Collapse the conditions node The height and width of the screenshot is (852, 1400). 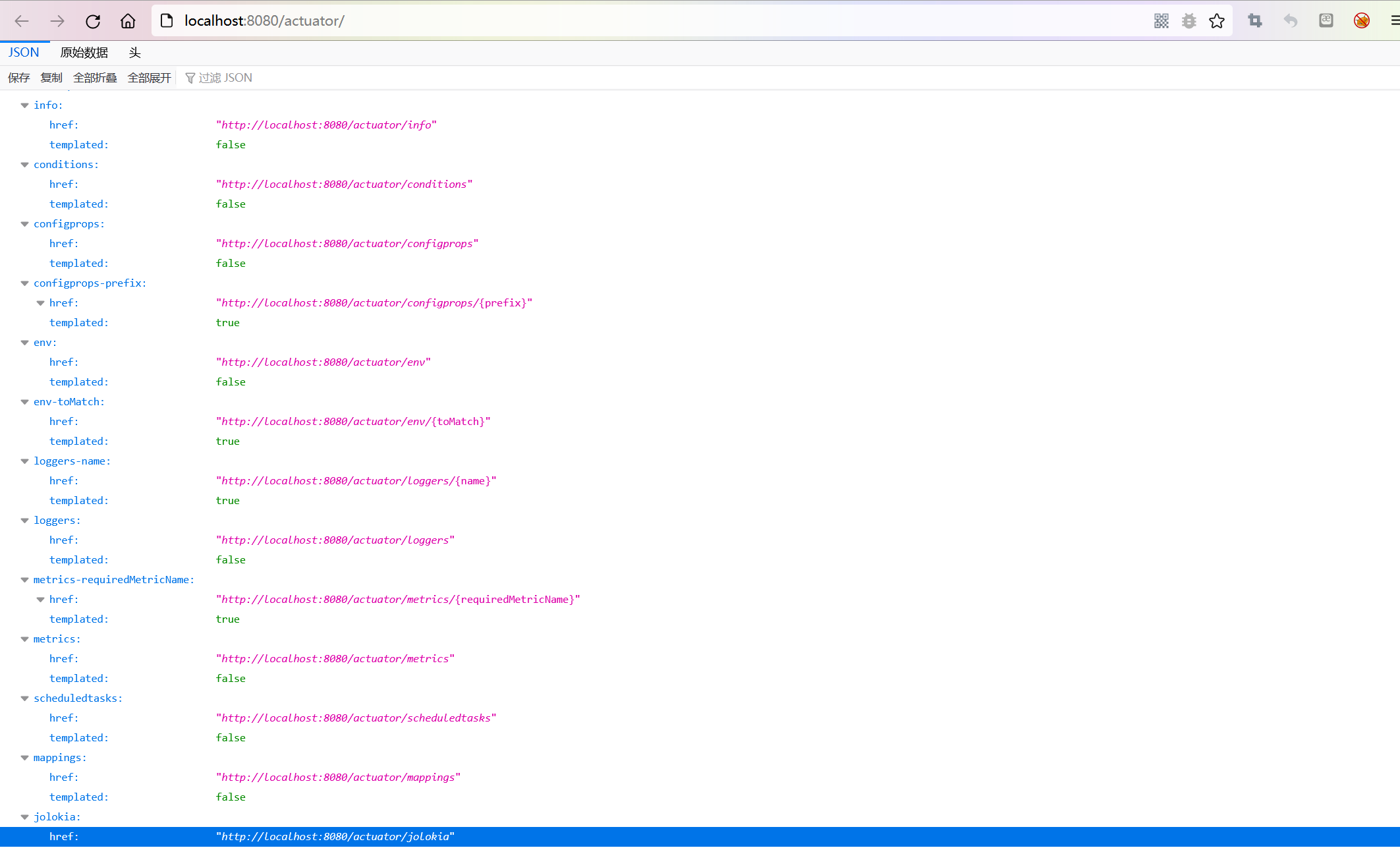24,165
